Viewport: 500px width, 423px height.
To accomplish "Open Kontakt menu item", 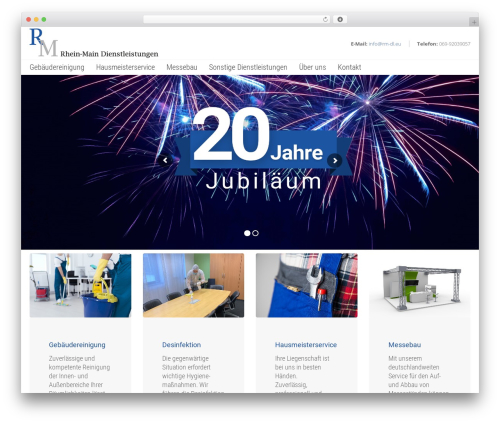I will [349, 67].
